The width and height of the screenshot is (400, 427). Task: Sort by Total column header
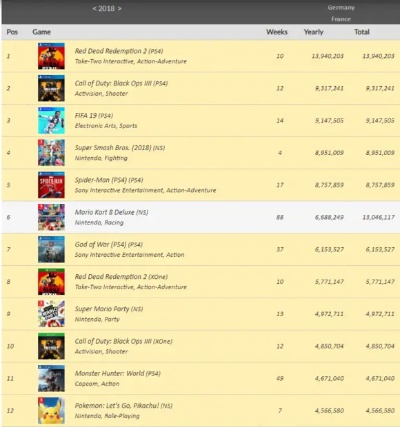[362, 32]
